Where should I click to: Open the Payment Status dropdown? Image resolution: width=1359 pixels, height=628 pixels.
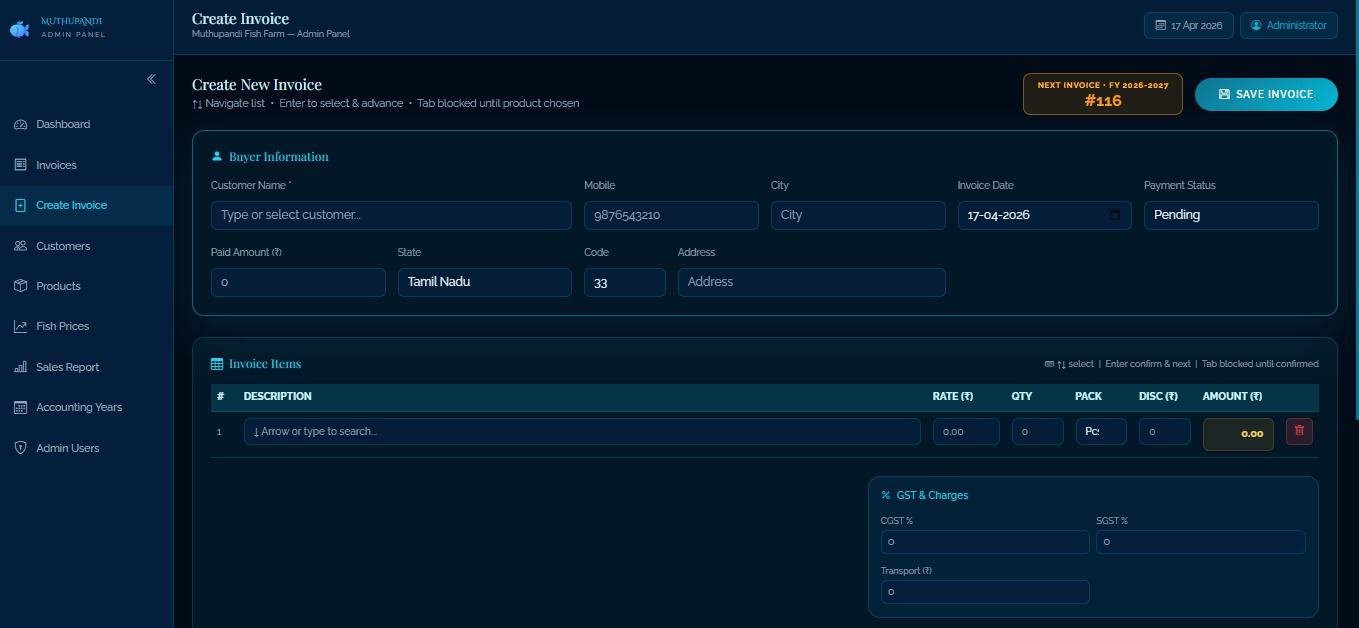(x=1231, y=214)
